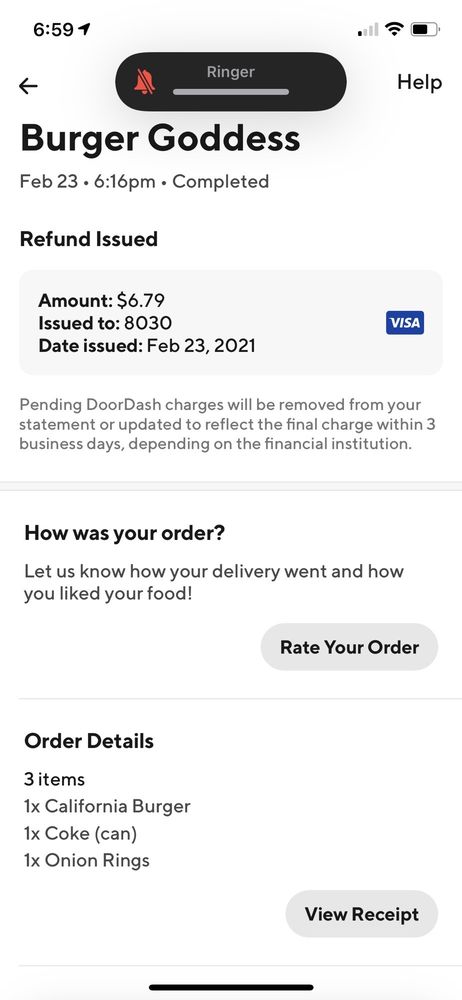Screen dimensions: 462x1000
Task: Tap the status bar clock showing 6:59
Action: [54, 29]
